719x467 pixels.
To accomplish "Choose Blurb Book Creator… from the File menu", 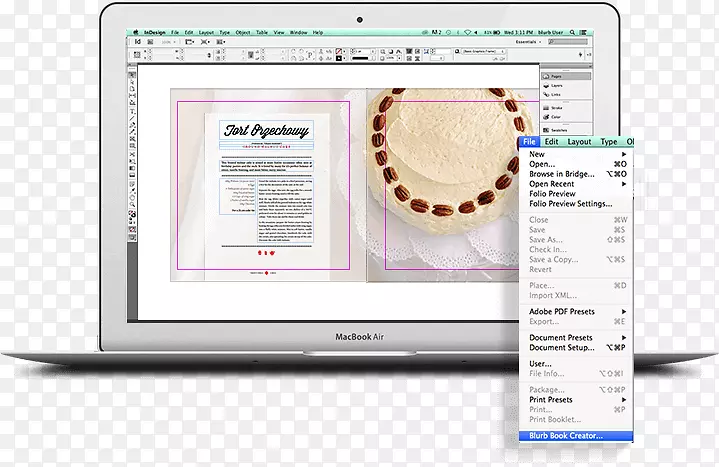I will pyautogui.click(x=576, y=436).
